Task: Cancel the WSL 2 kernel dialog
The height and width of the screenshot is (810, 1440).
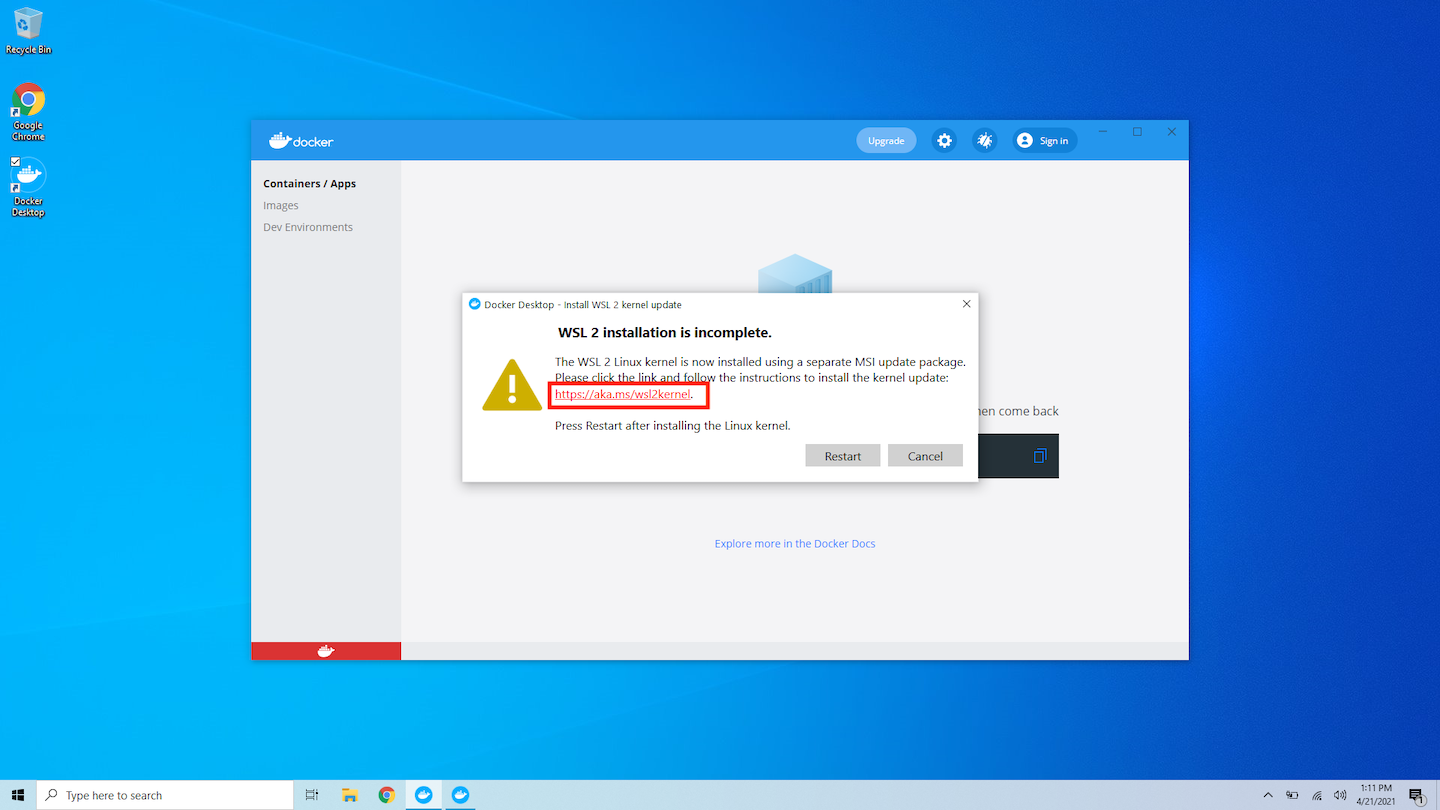Action: [925, 456]
